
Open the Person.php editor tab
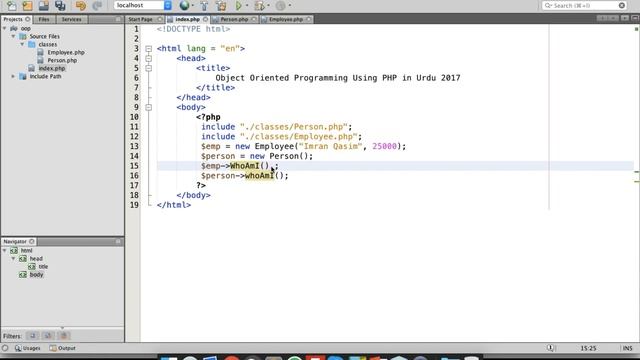point(234,19)
